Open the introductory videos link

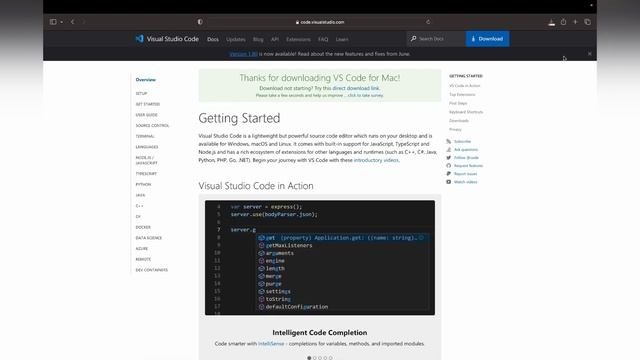tap(376, 160)
